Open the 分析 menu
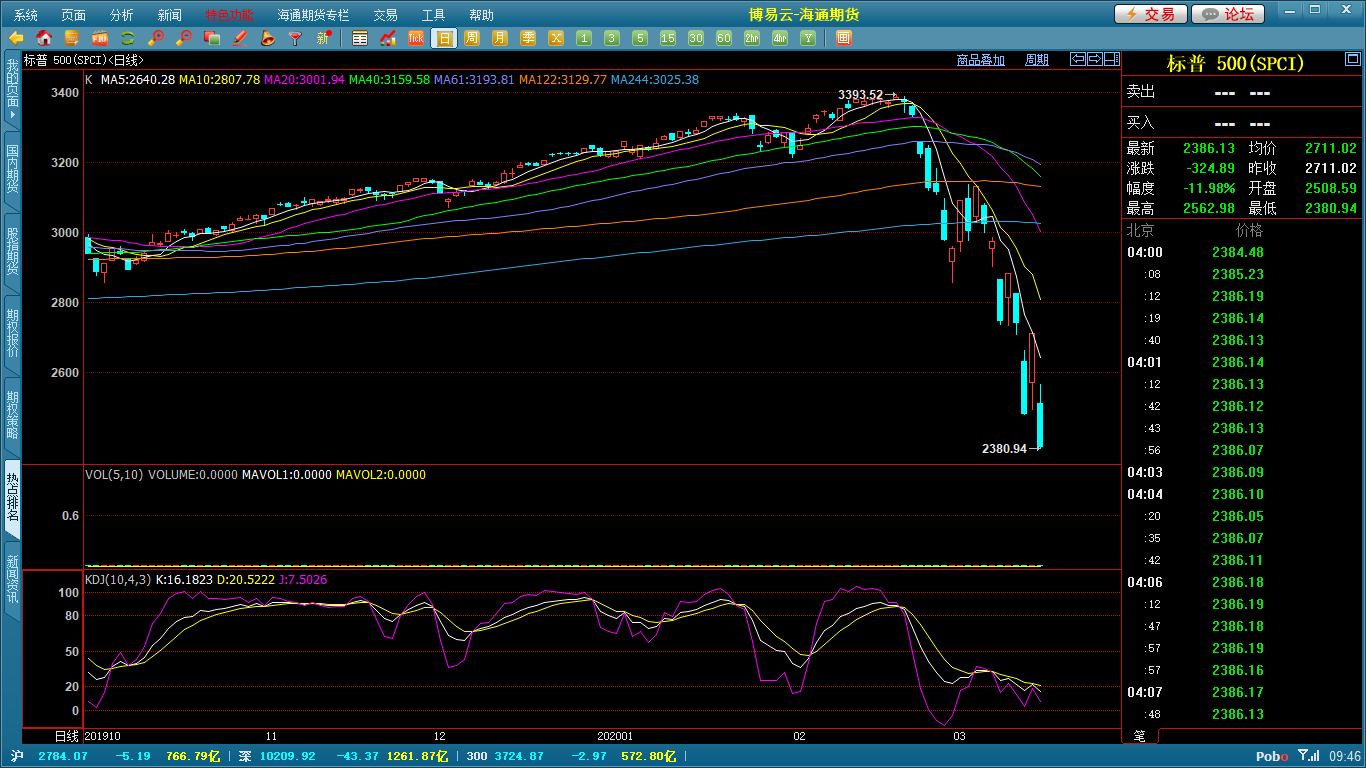Viewport: 1366px width, 768px height. [x=121, y=15]
